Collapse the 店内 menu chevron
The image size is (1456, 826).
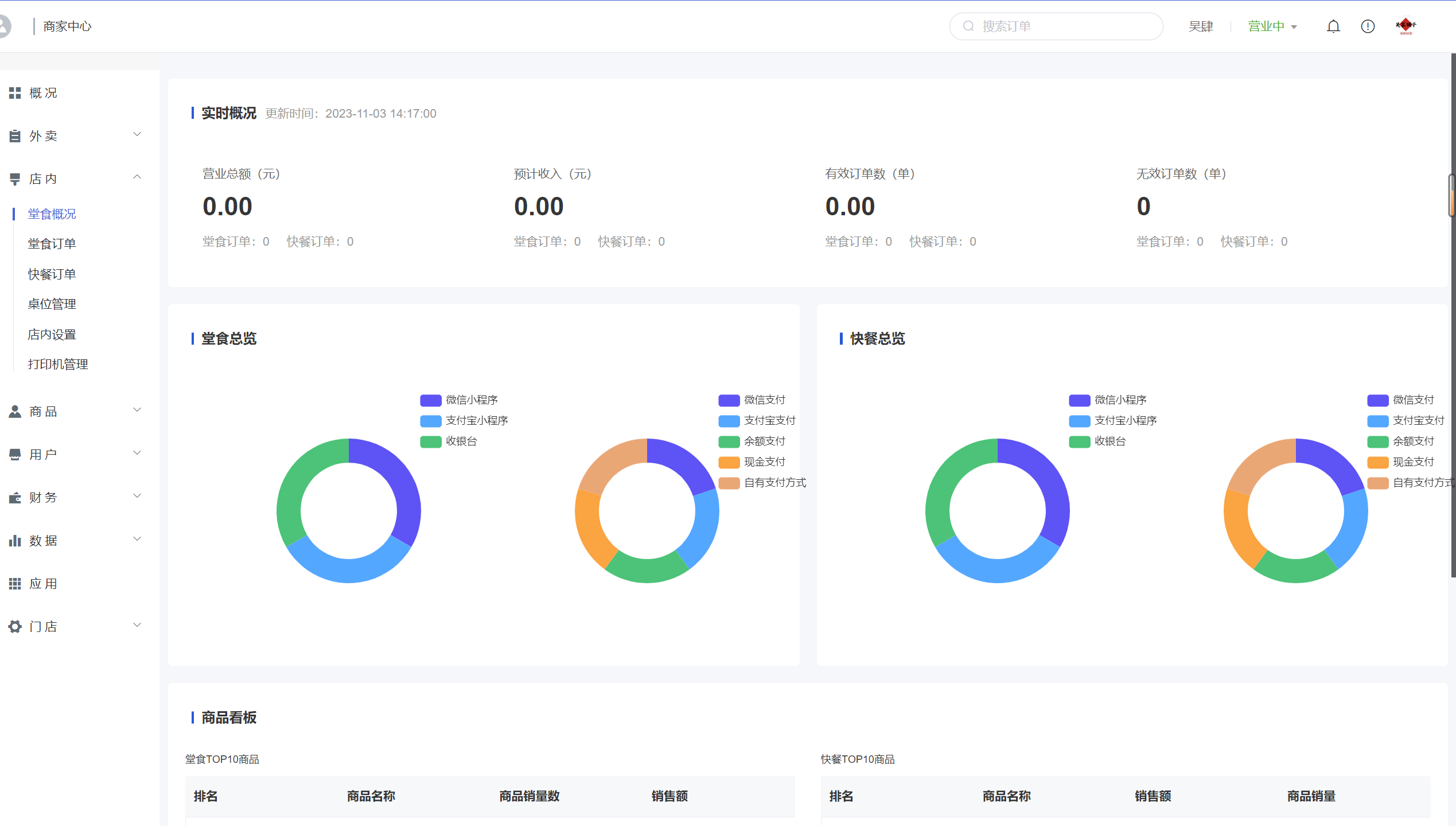pos(137,177)
